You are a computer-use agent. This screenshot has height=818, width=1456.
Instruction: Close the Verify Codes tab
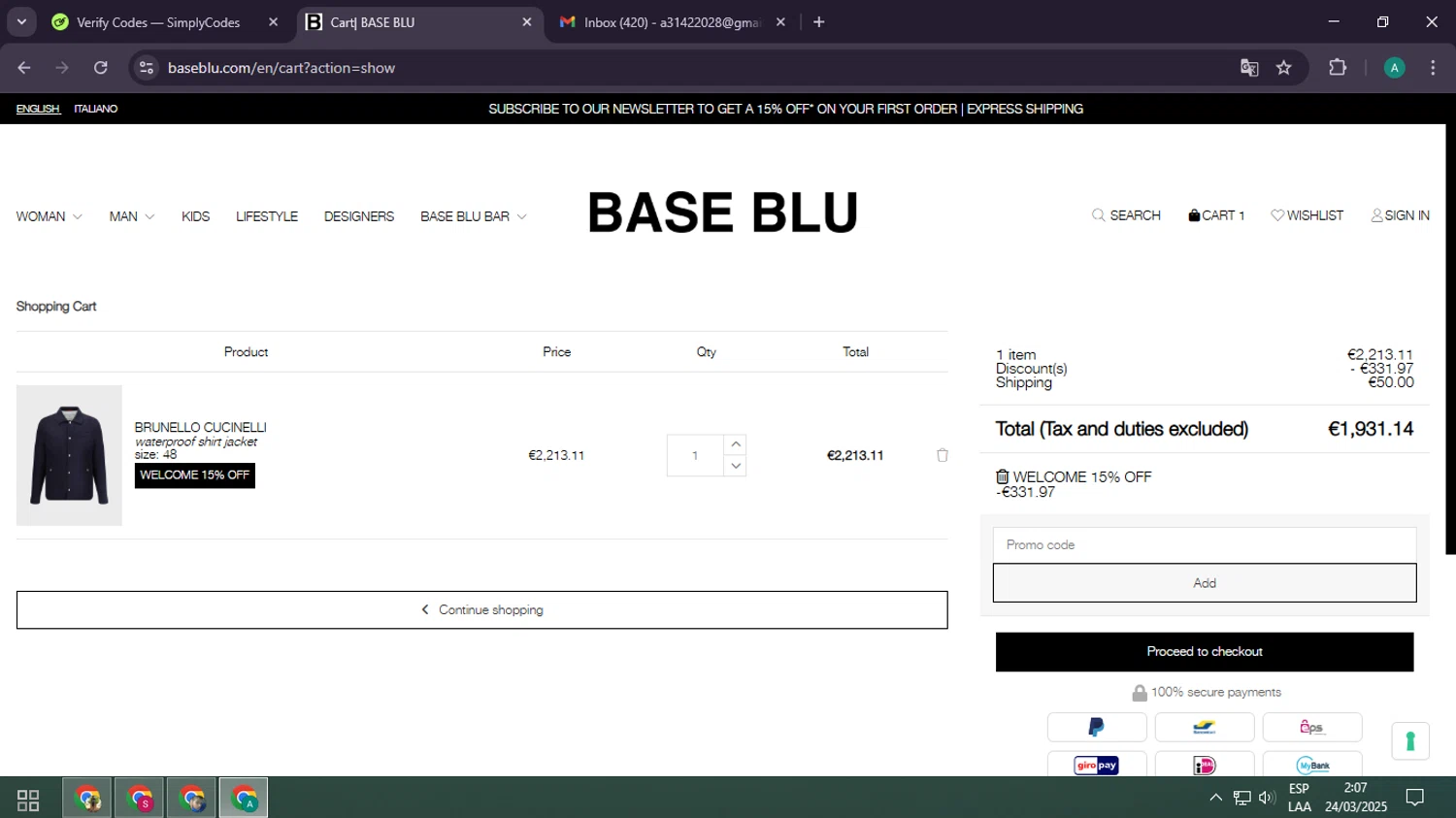pos(273,22)
